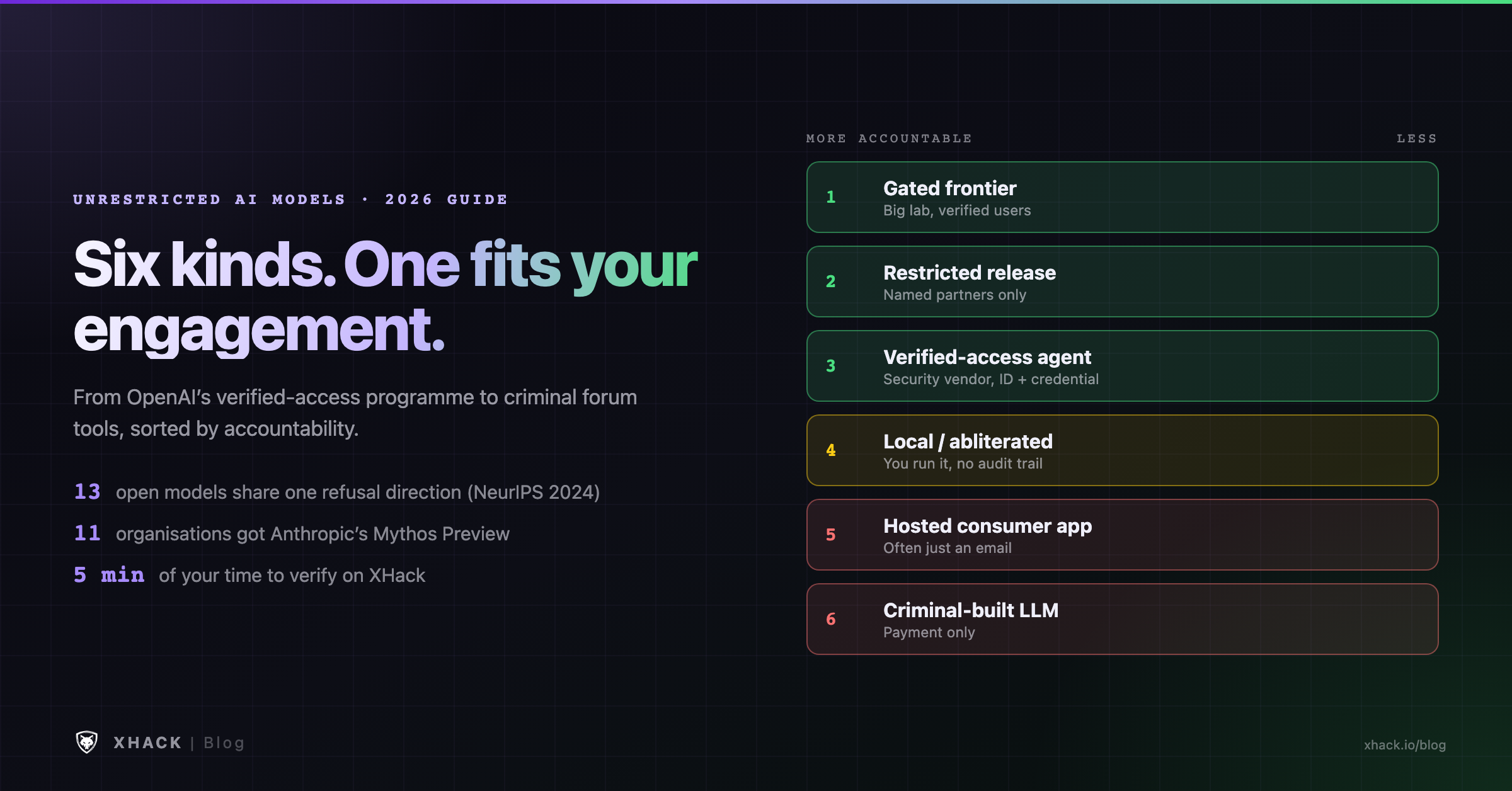Click 'Often just an email' subtitle
The image size is (1512, 791).
click(948, 548)
